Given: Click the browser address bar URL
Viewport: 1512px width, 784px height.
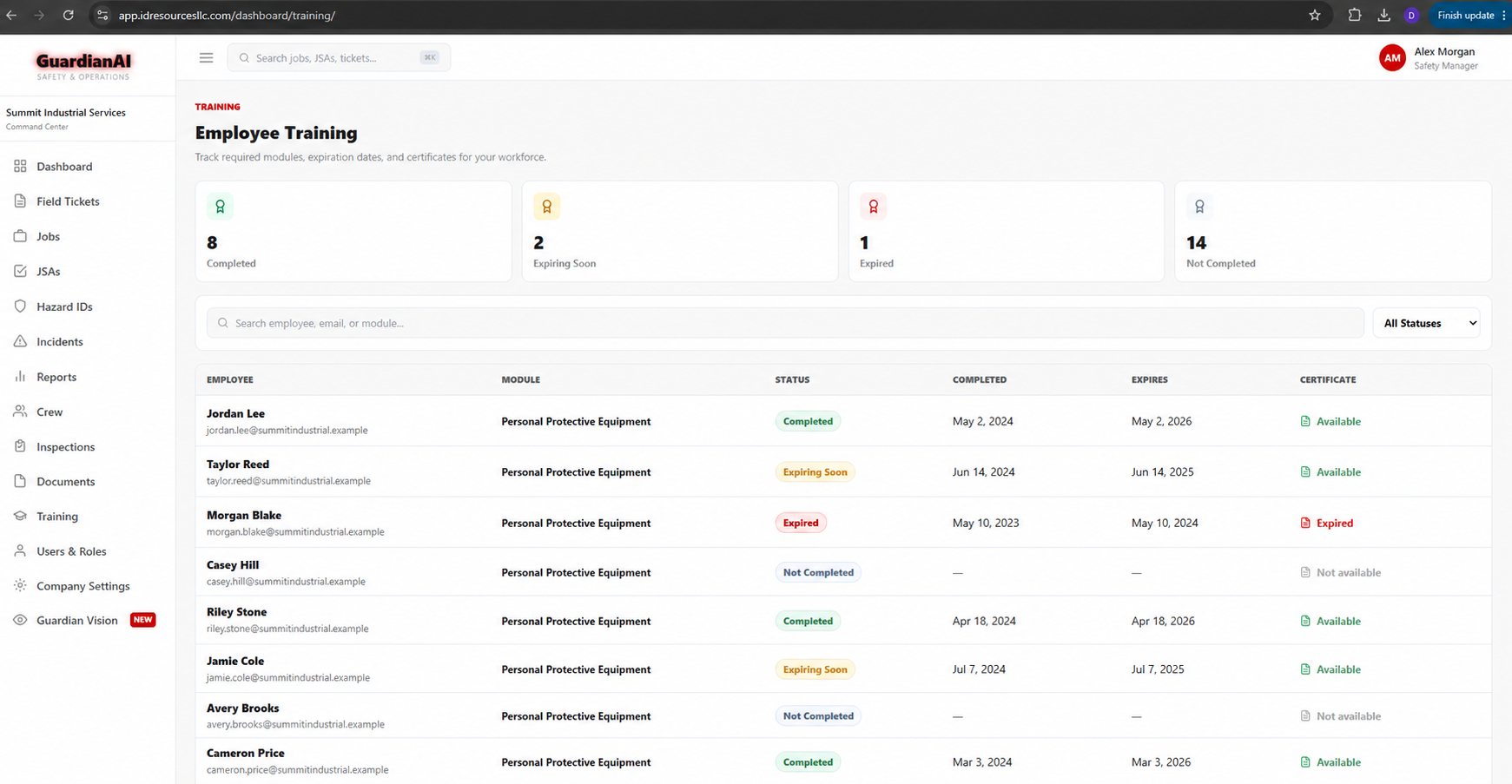Looking at the screenshot, I should click(x=227, y=16).
